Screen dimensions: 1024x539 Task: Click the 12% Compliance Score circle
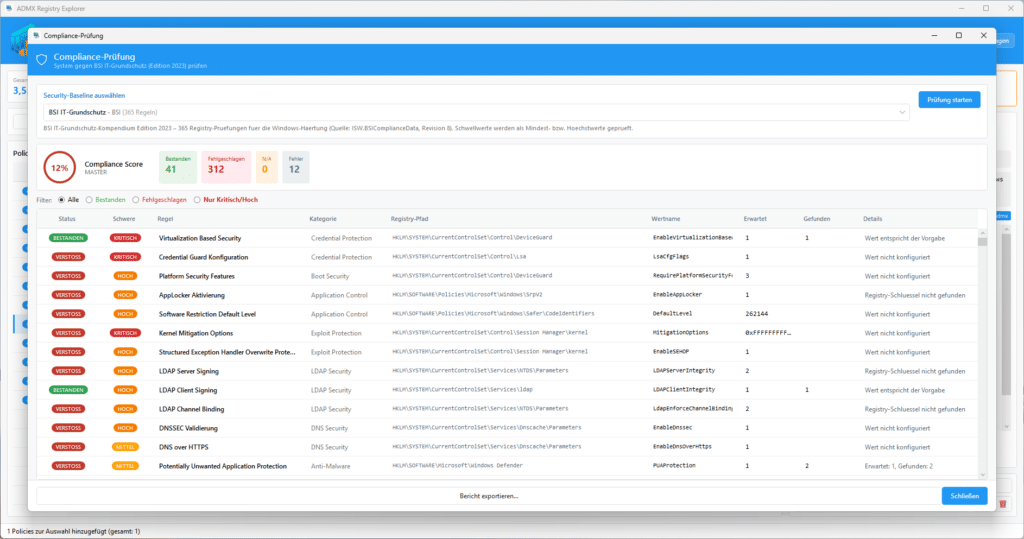point(59,168)
